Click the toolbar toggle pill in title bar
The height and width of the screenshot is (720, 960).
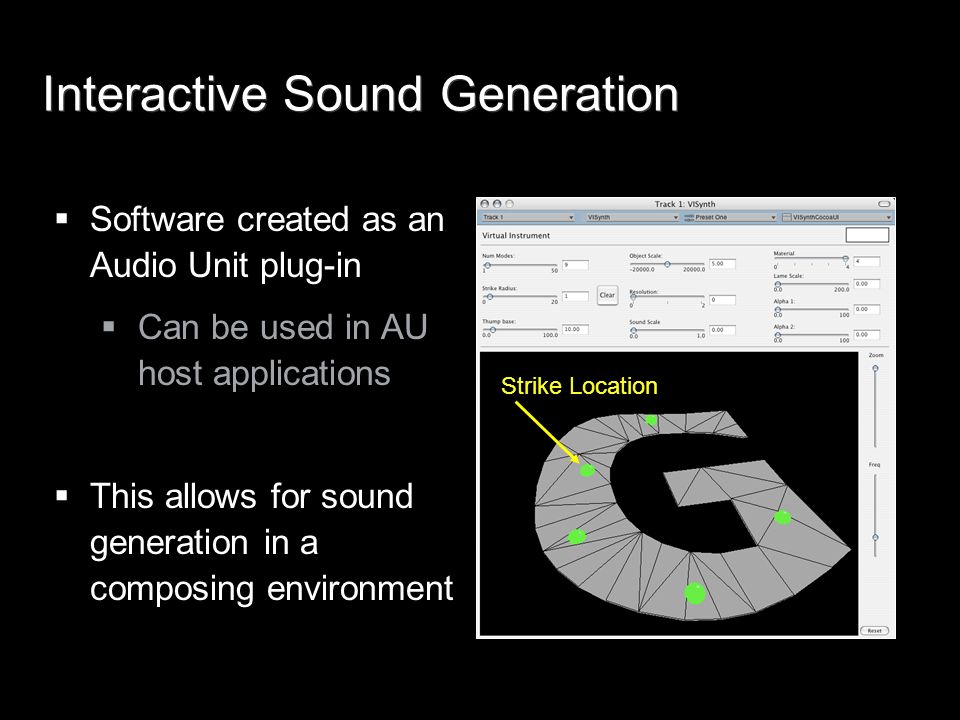point(884,204)
